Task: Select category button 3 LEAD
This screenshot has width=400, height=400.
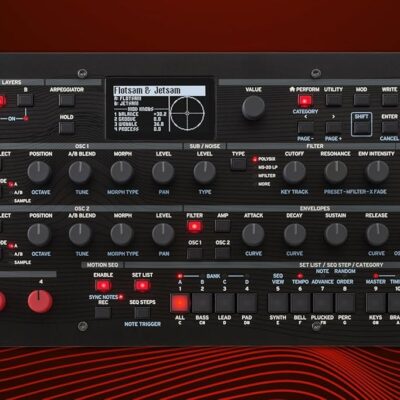Action: (x=225, y=303)
